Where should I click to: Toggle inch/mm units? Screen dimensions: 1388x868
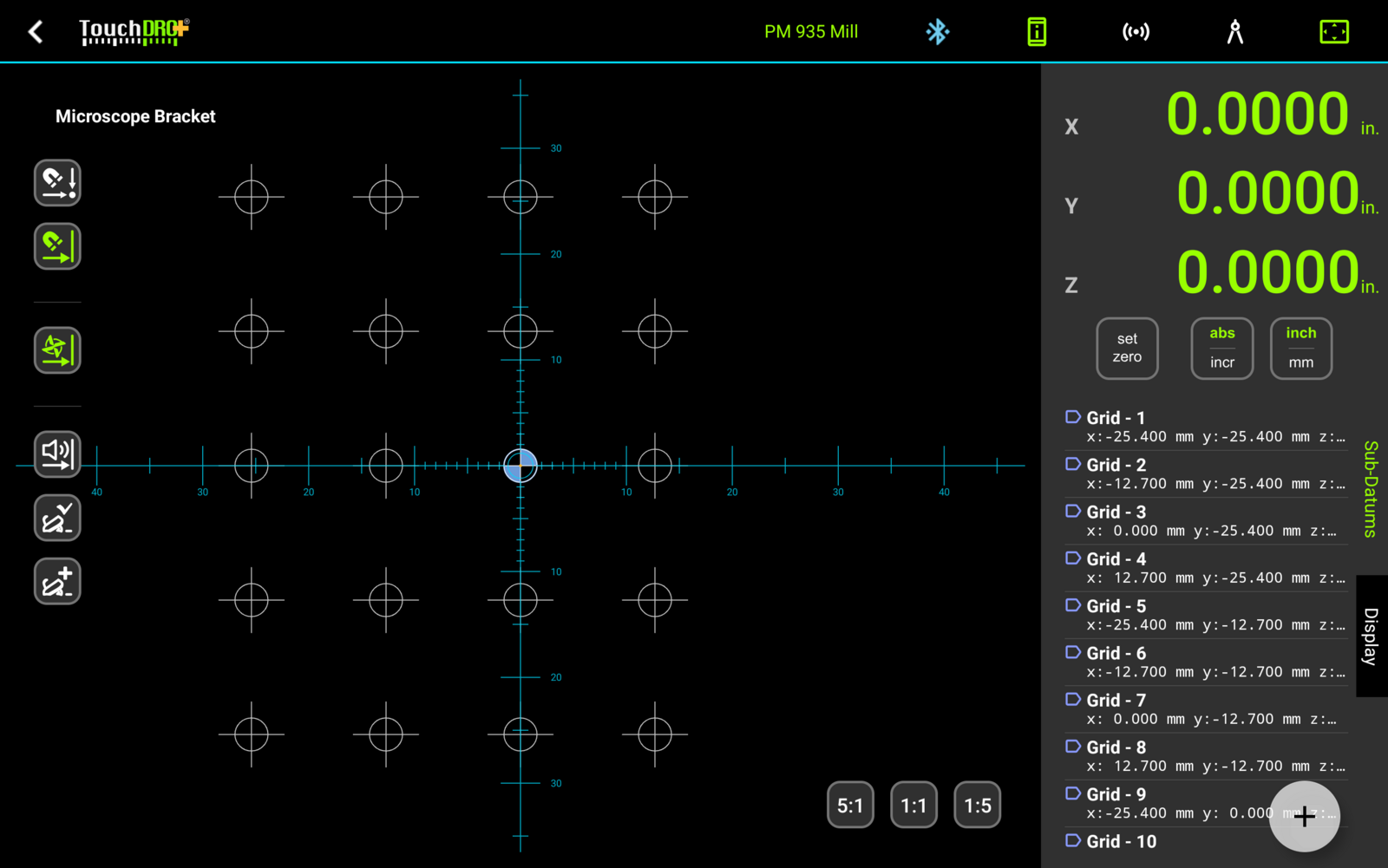pos(1300,348)
